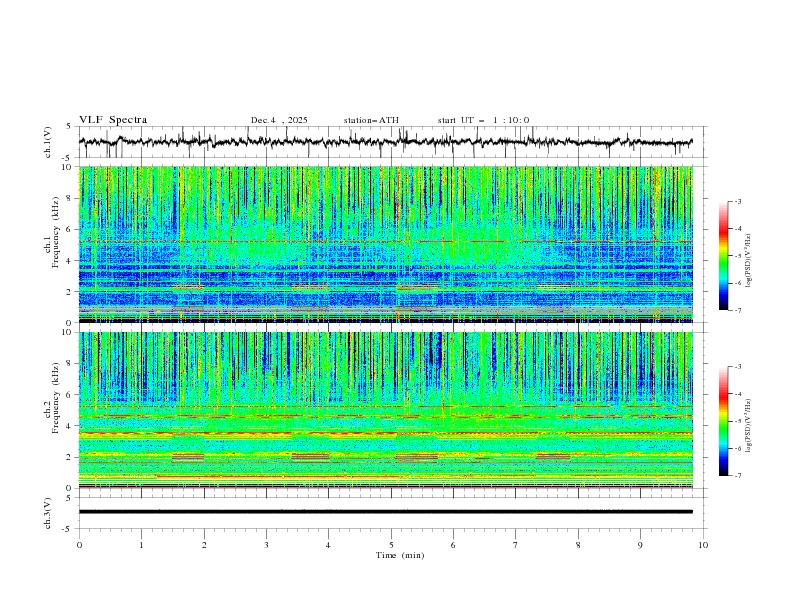The height and width of the screenshot is (612, 792).
Task: Click the "station=ATH" header text
Action: click(371, 120)
